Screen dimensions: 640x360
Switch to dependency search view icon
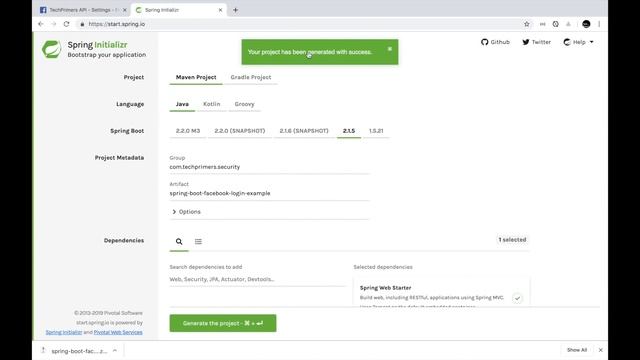179,242
